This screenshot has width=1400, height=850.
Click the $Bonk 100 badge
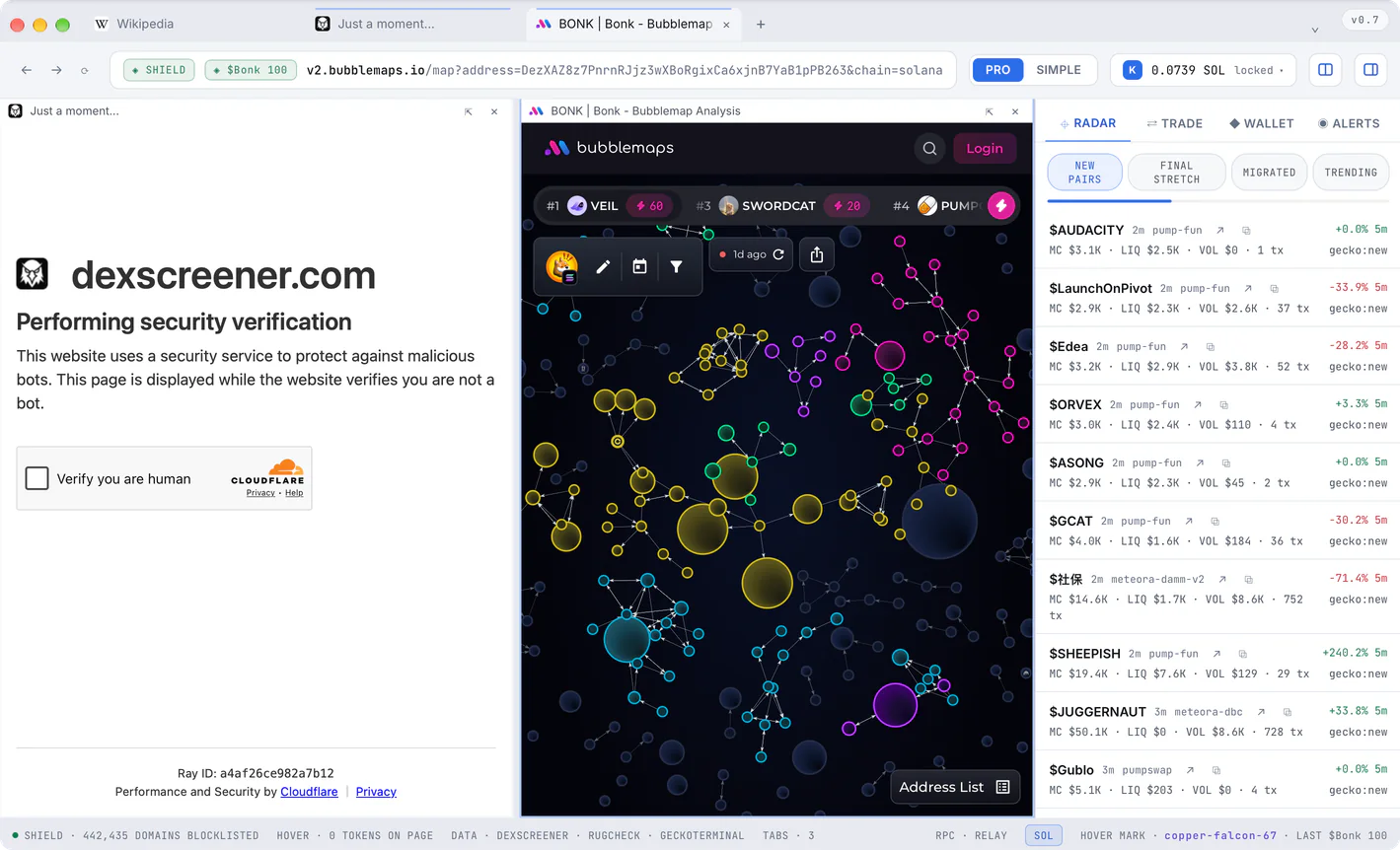pyautogui.click(x=251, y=70)
